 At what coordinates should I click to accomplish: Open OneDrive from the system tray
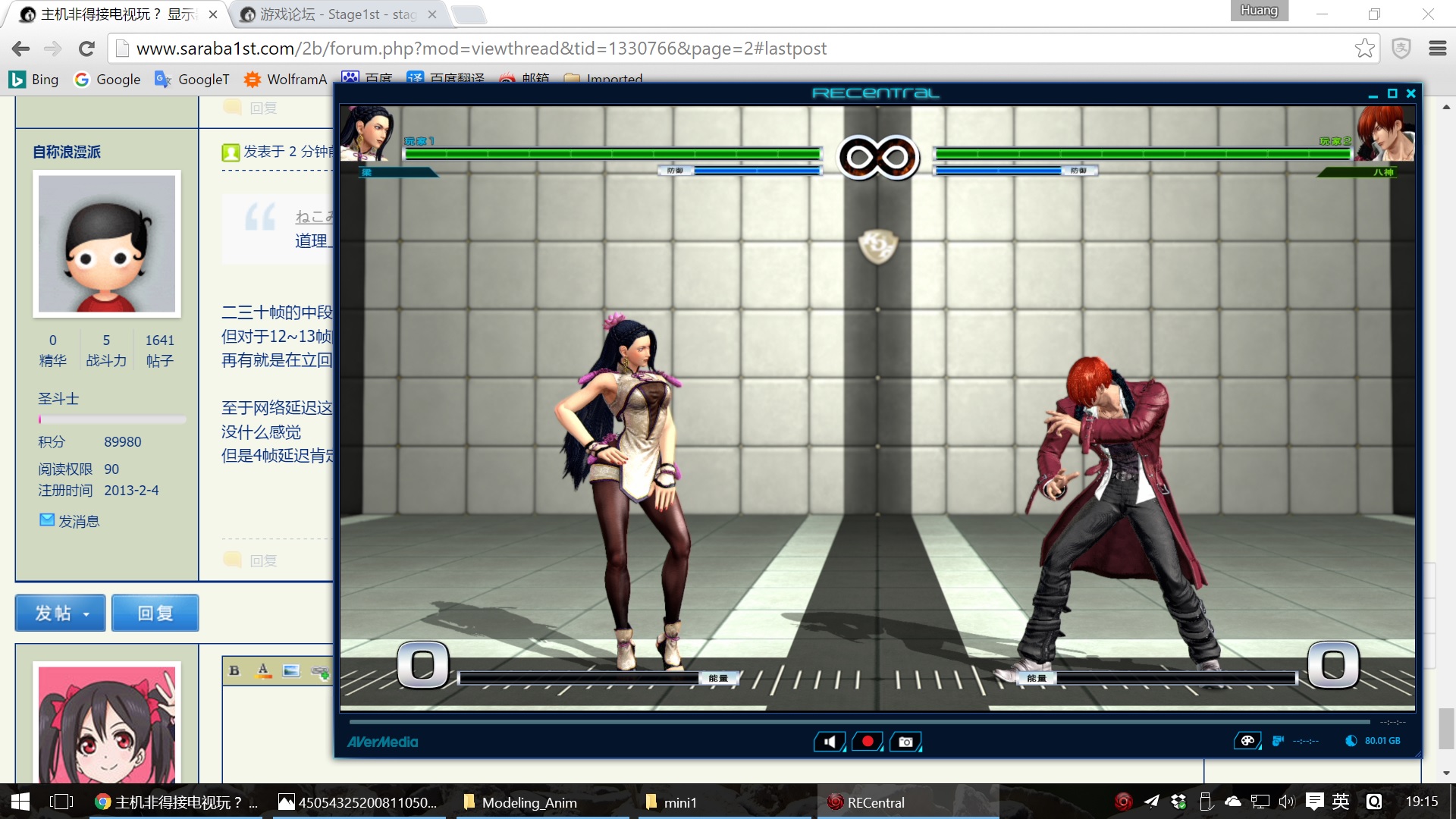click(x=1233, y=802)
